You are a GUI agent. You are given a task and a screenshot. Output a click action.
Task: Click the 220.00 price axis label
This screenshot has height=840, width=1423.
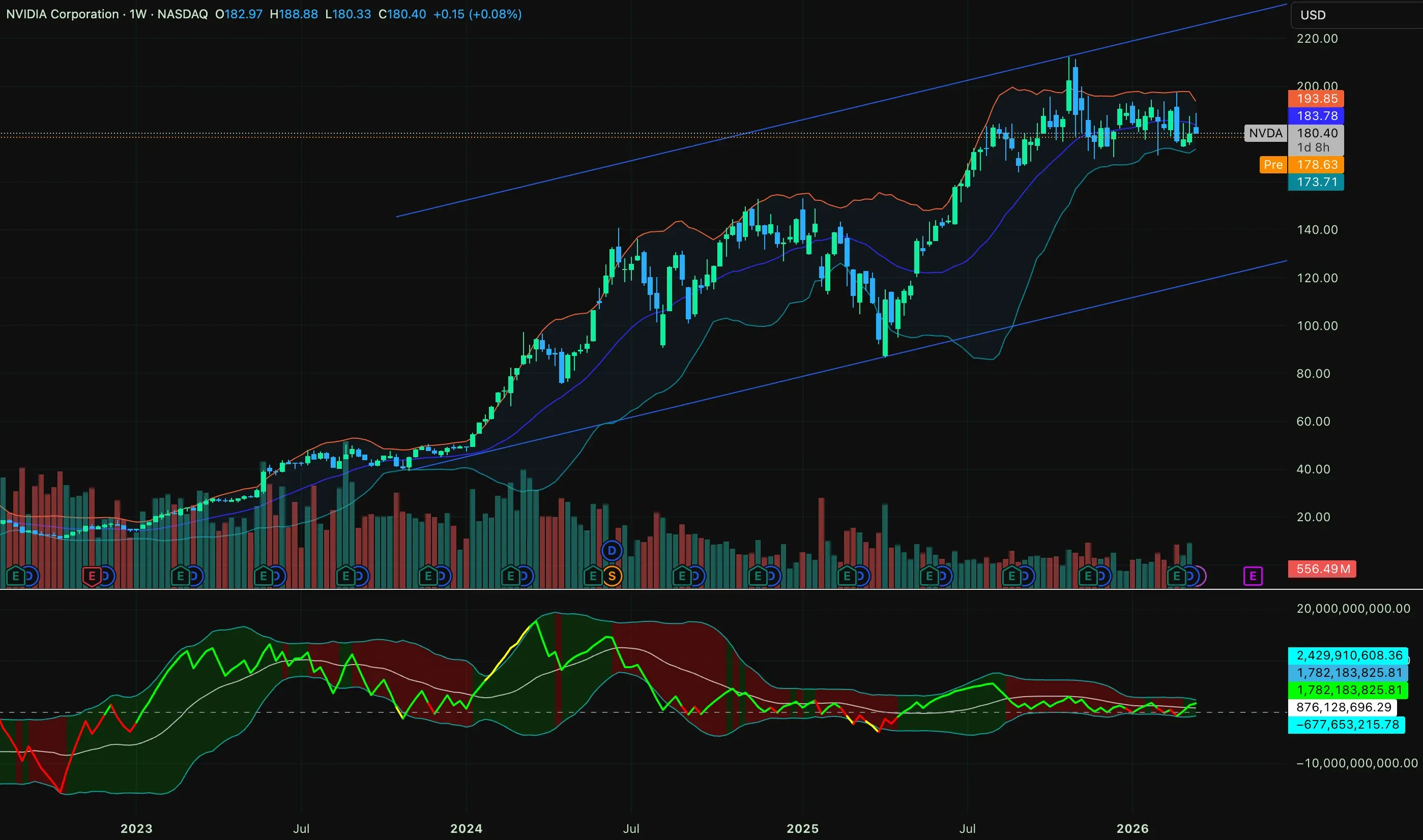click(1317, 39)
